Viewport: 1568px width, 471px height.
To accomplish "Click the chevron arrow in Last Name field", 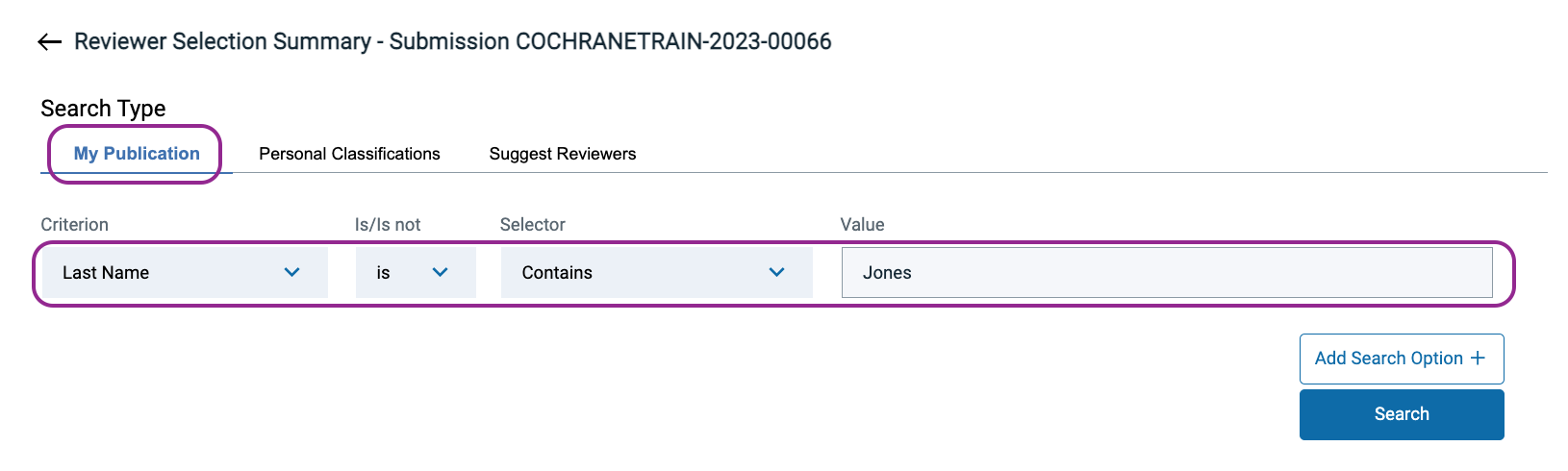I will point(292,273).
